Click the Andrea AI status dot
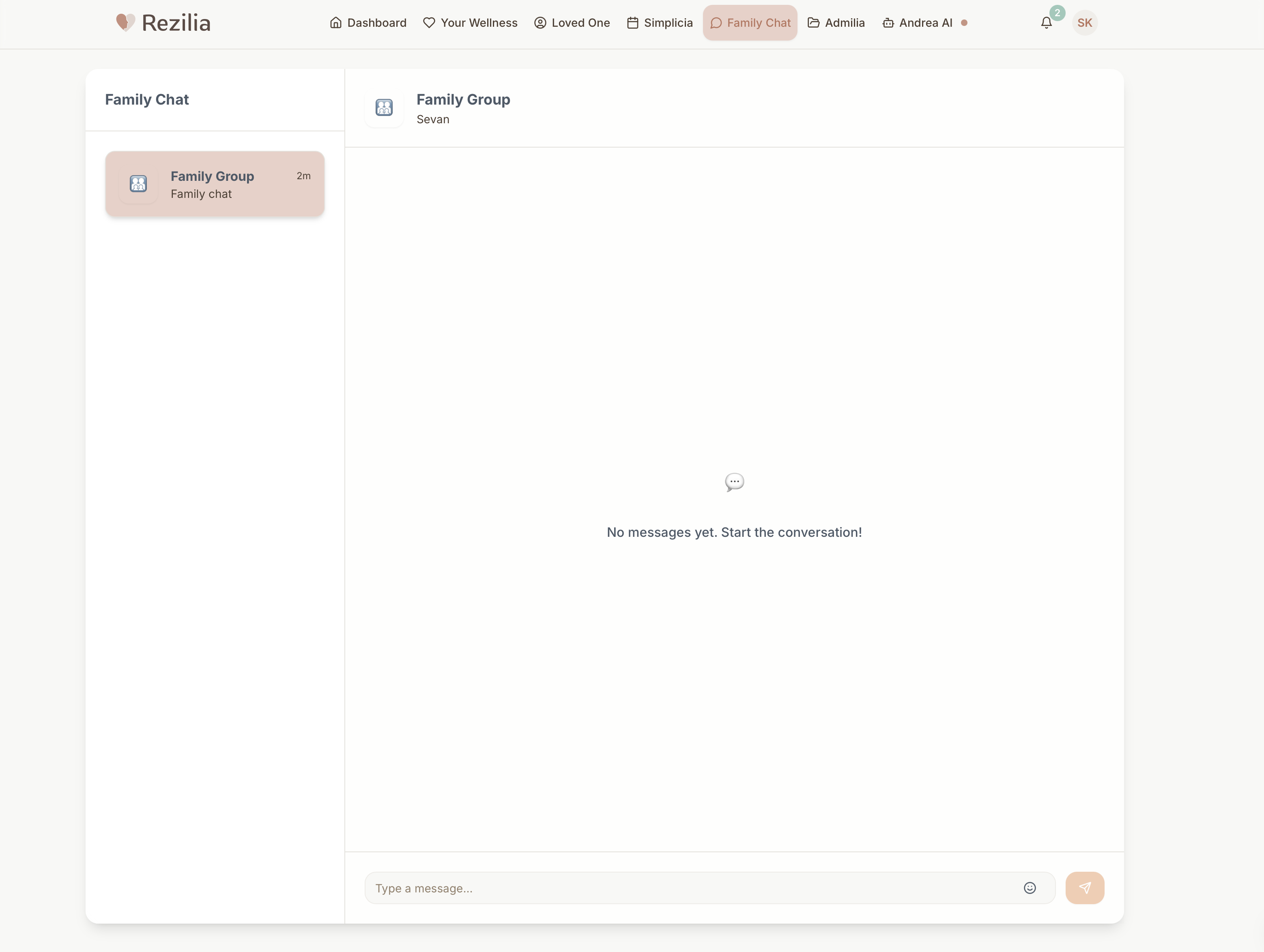 (x=964, y=23)
